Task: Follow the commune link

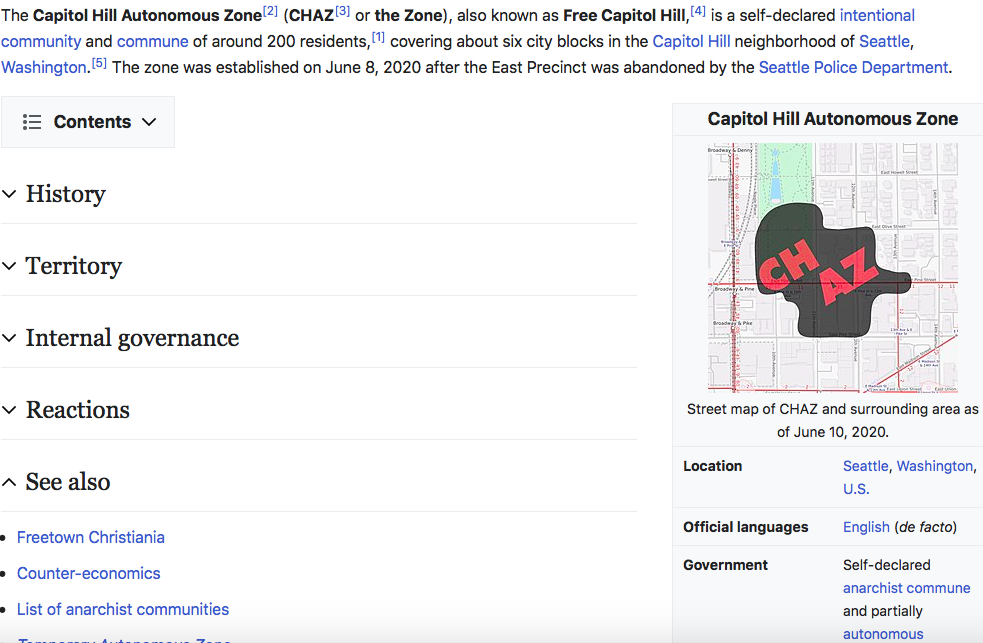Action: click(152, 41)
